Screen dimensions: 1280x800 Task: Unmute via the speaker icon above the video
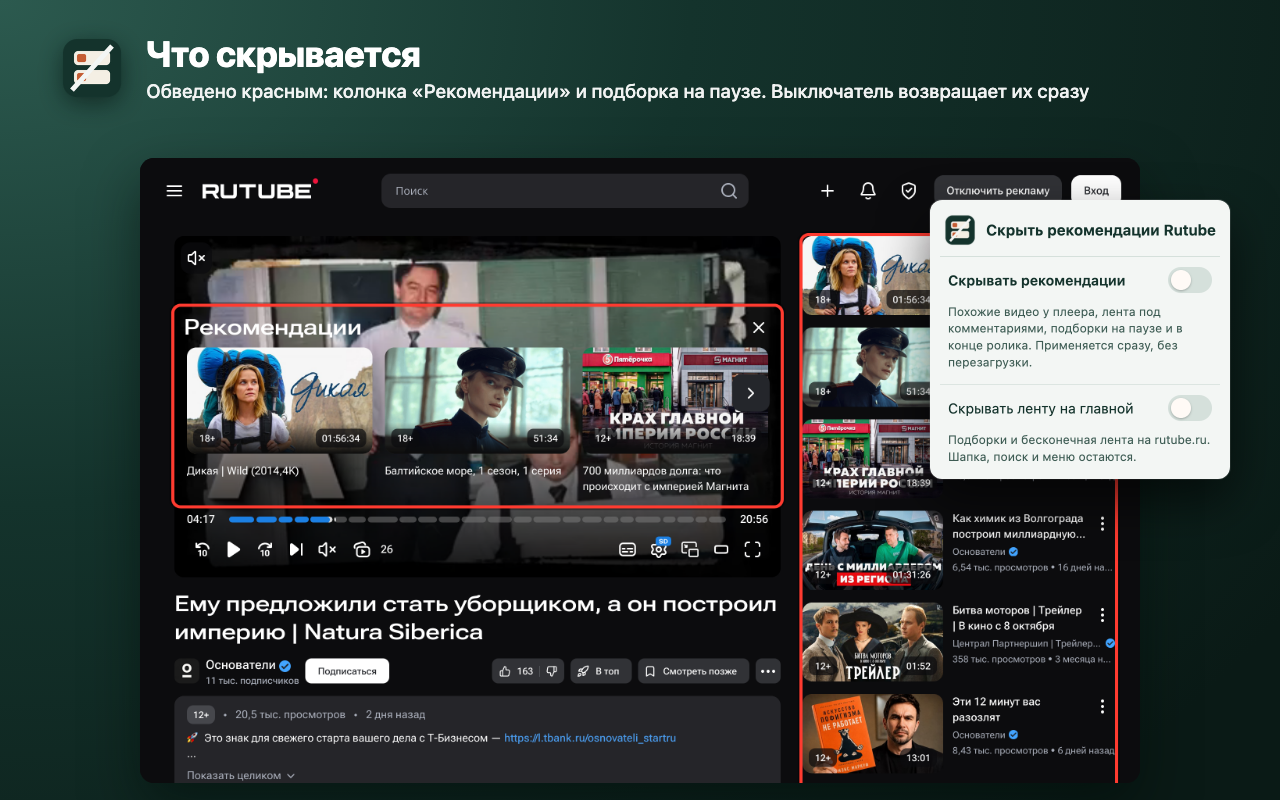tap(196, 258)
